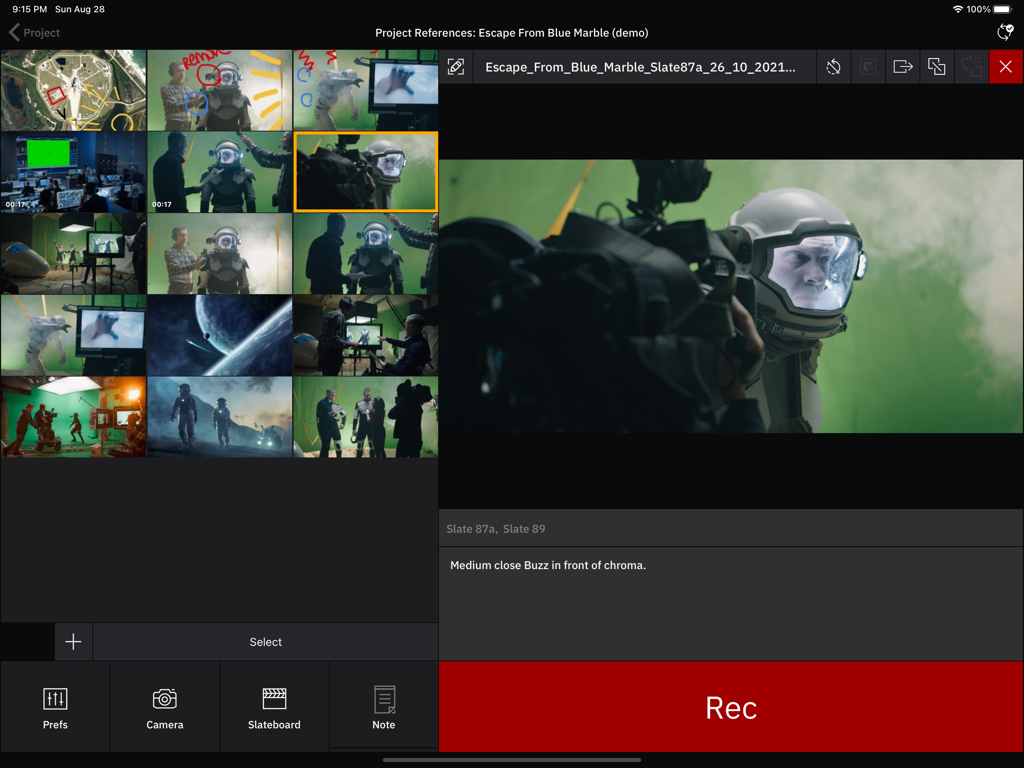The image size is (1024, 768).
Task: Select the highlighted astronaut helmet thumbnail
Action: pos(364,171)
